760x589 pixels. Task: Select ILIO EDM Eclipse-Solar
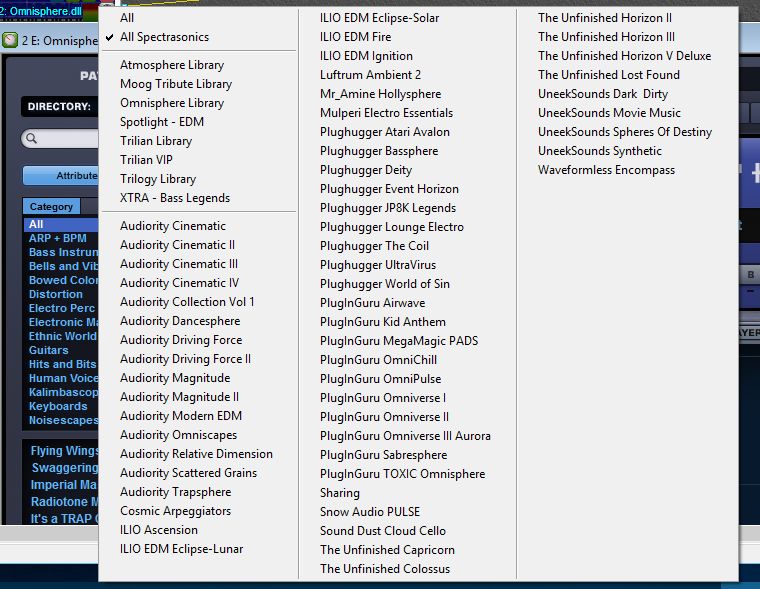coord(380,18)
